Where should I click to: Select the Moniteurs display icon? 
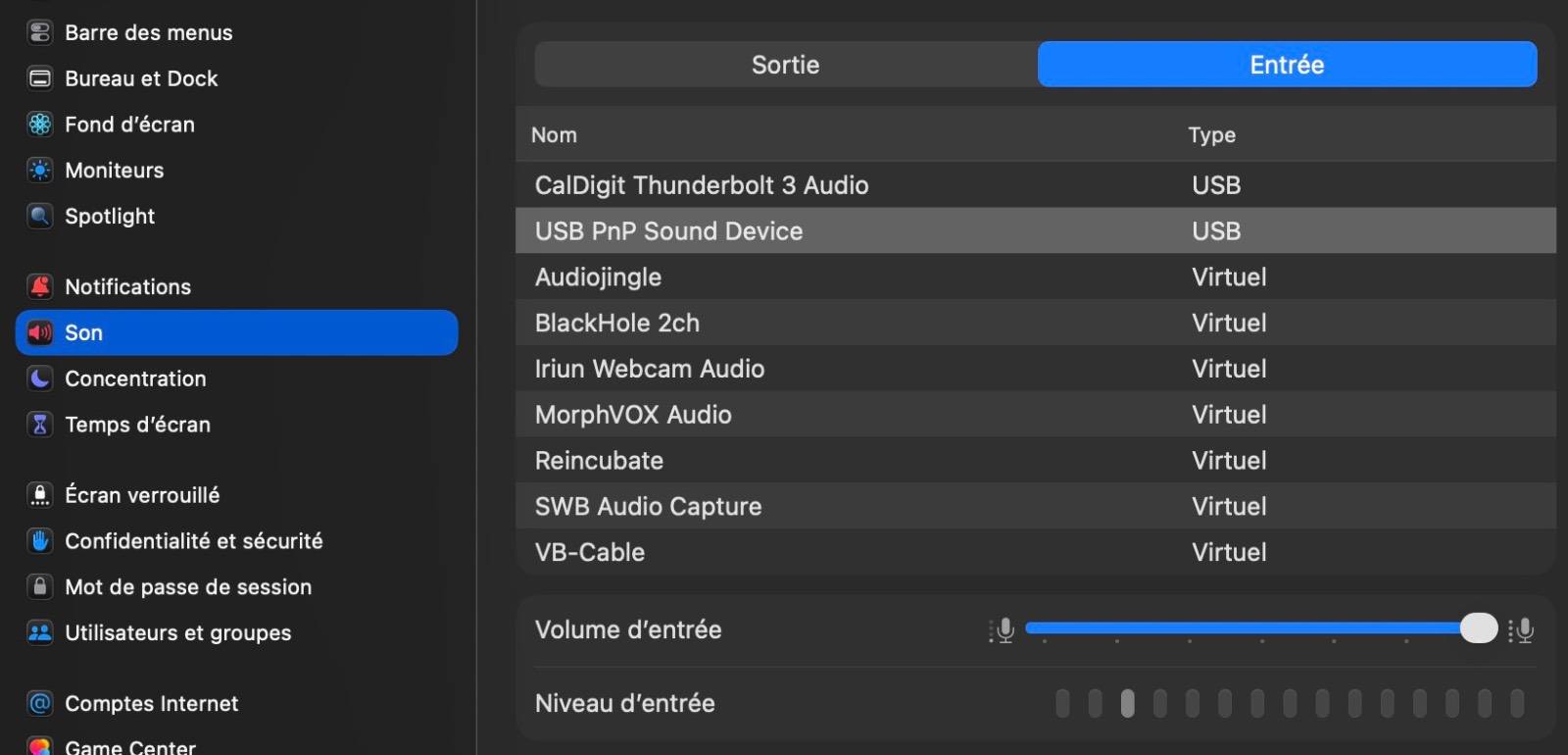[40, 171]
